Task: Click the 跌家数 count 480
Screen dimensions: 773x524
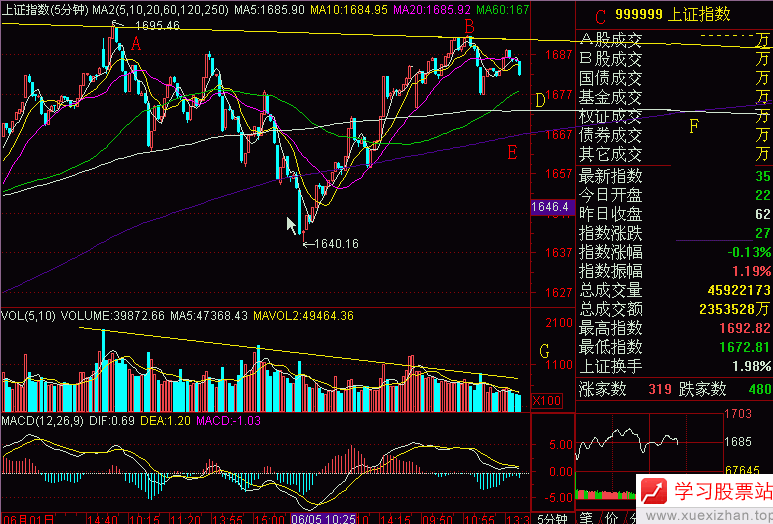Action: pos(760,389)
